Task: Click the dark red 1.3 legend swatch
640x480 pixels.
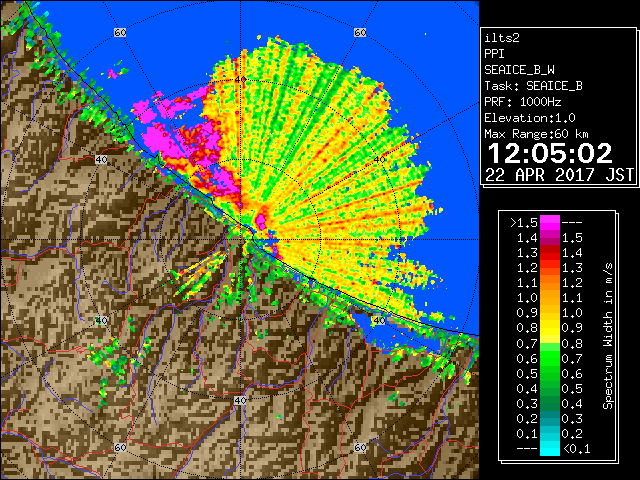Action: (x=549, y=253)
